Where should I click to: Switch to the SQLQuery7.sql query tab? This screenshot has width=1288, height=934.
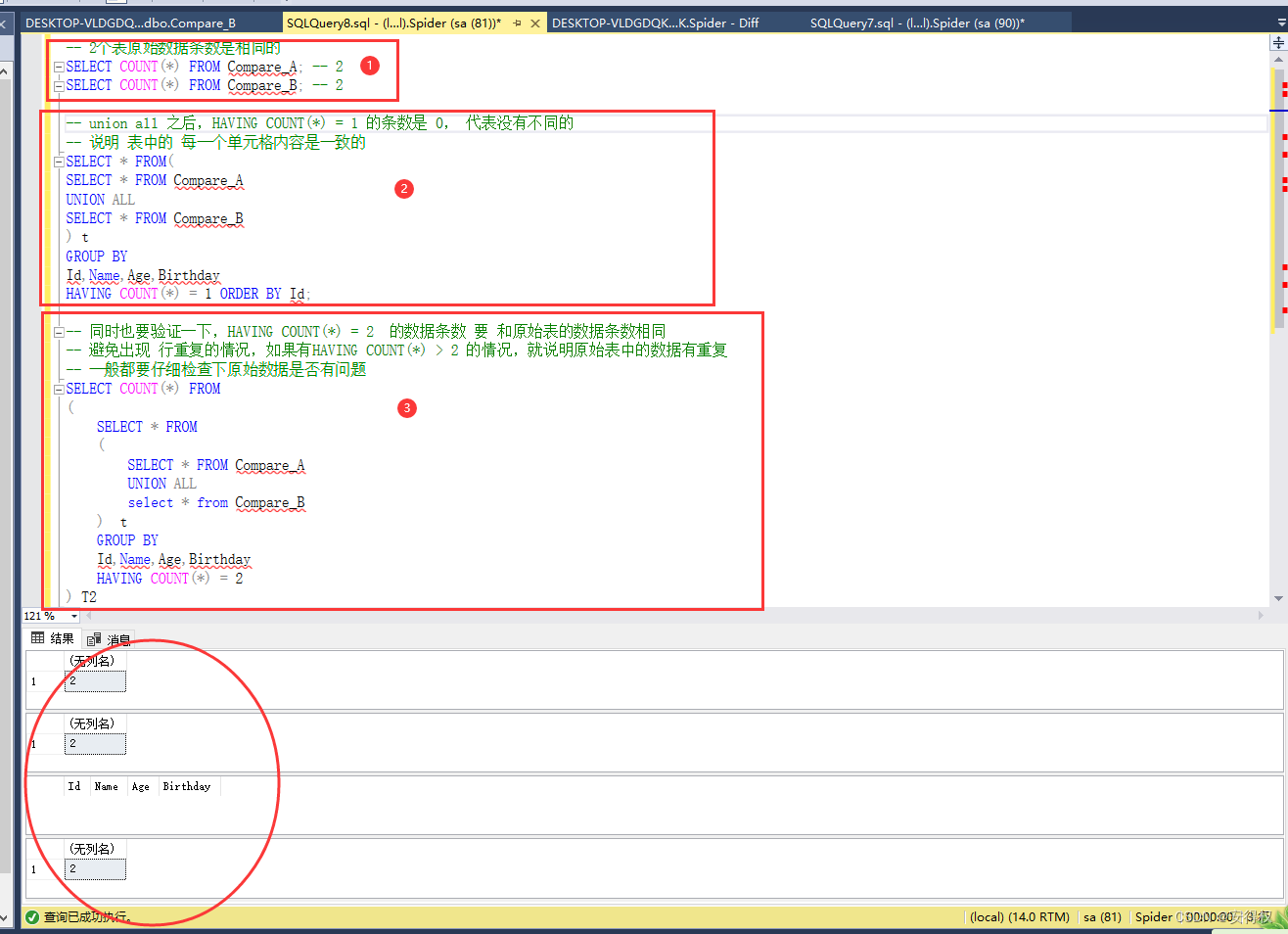tap(917, 23)
